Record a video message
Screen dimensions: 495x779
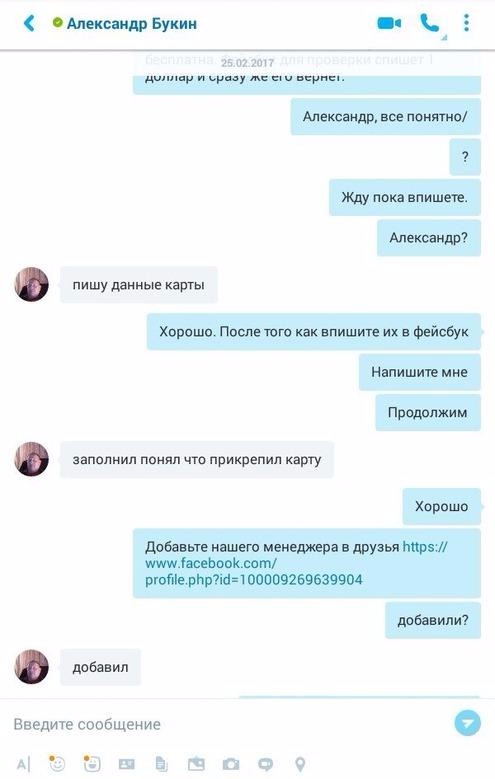point(265,764)
